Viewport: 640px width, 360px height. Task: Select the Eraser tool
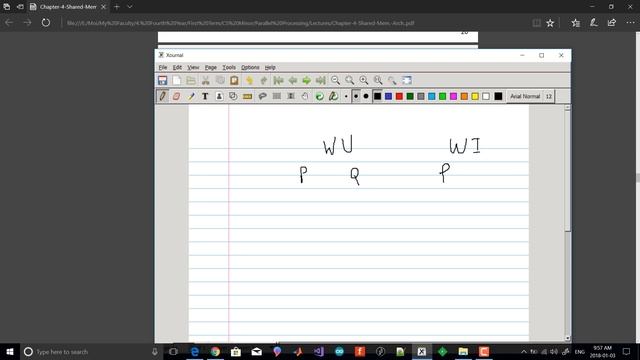point(177,96)
